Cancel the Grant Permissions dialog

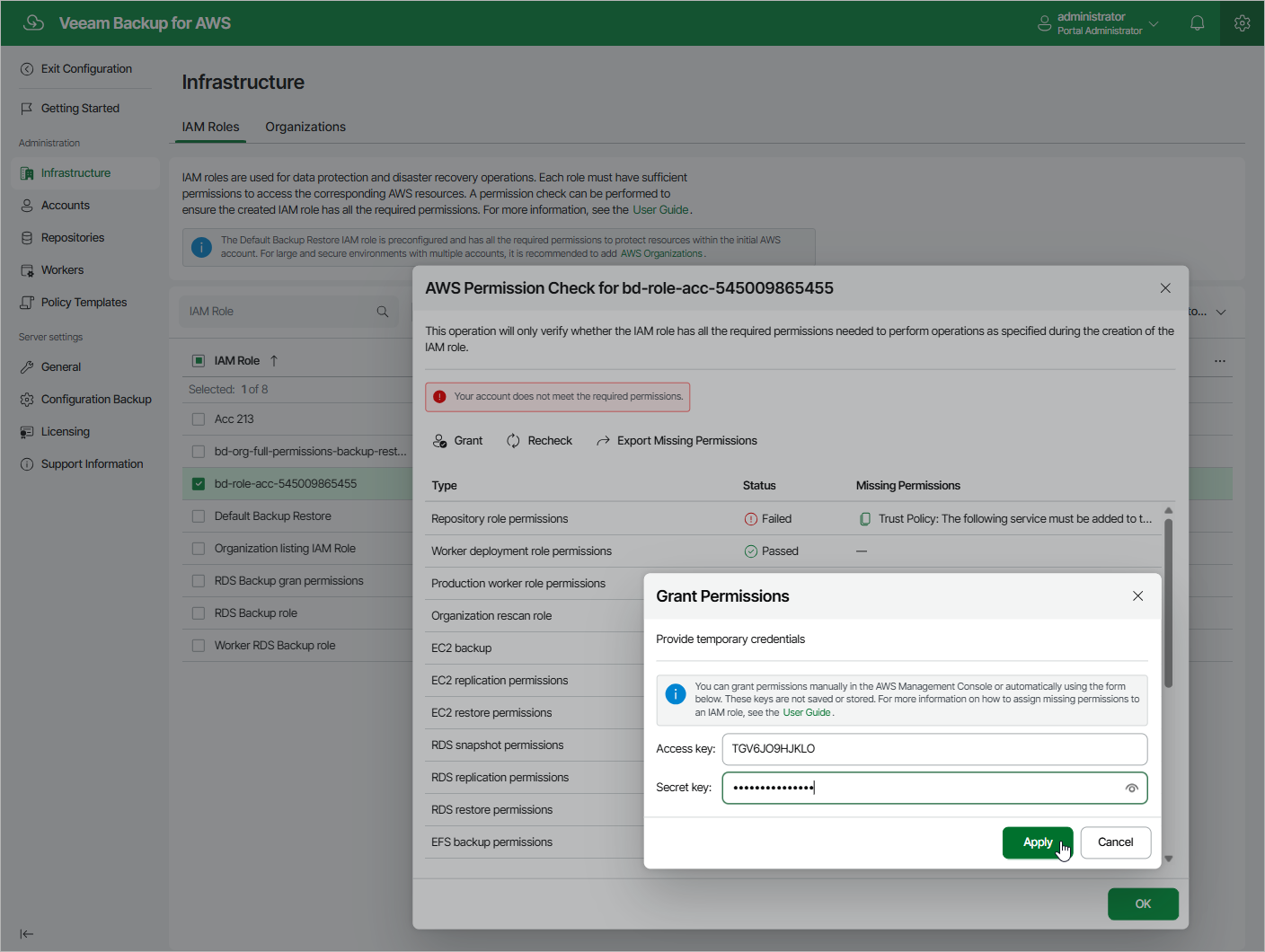pos(1116,842)
